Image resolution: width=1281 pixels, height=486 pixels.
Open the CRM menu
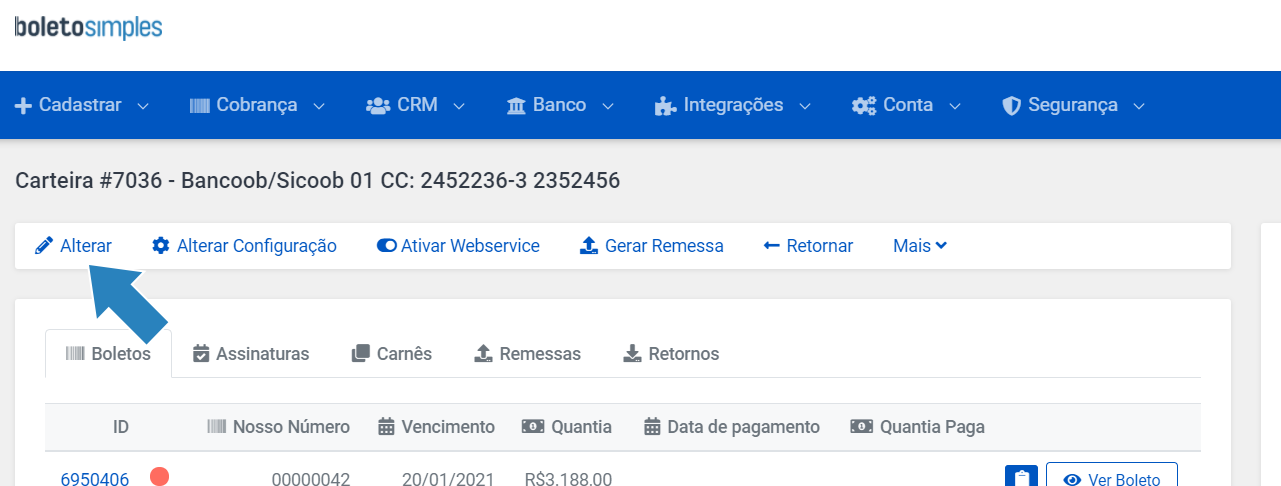(x=416, y=105)
